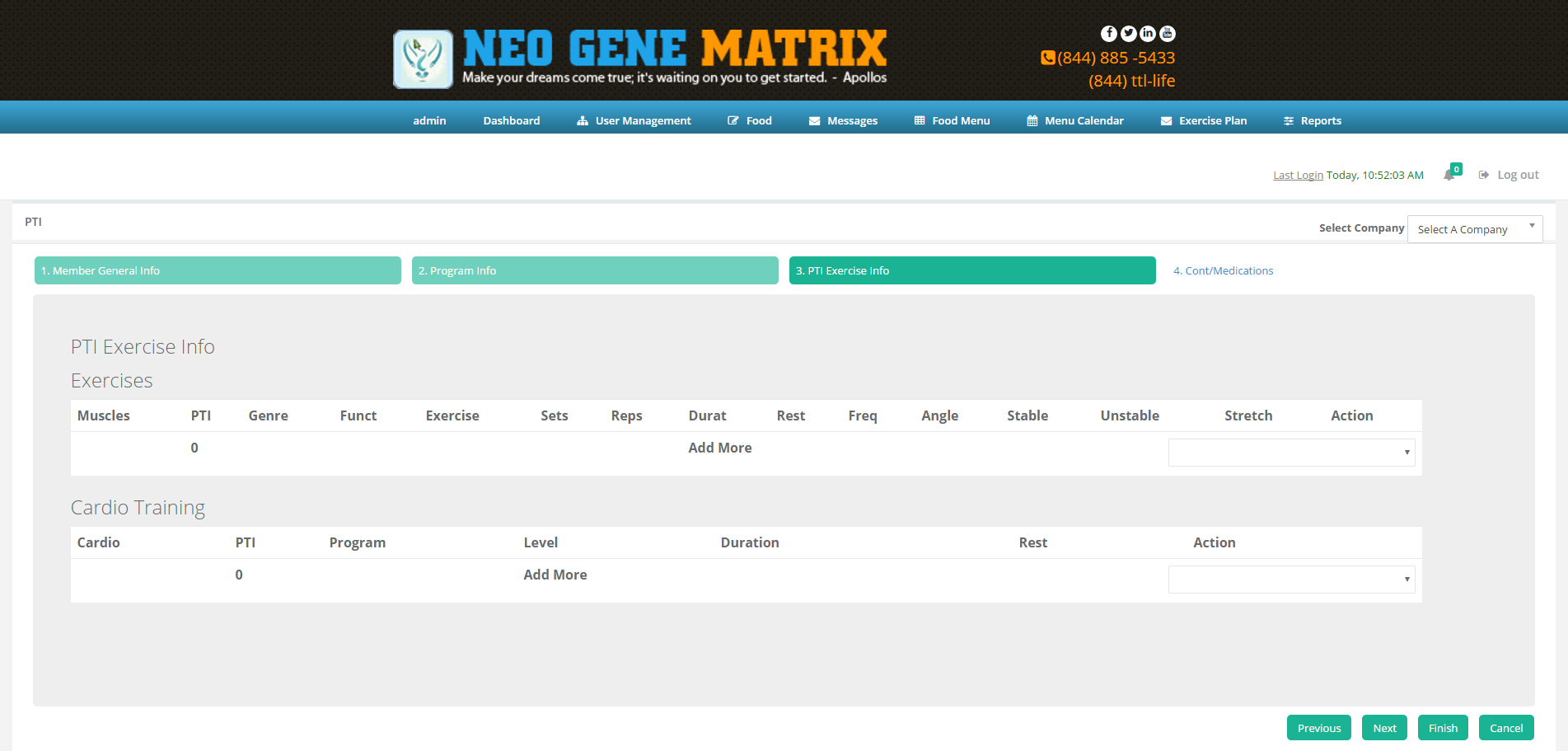Click the Duration column header
Image resolution: width=1568 pixels, height=751 pixels.
tap(750, 542)
